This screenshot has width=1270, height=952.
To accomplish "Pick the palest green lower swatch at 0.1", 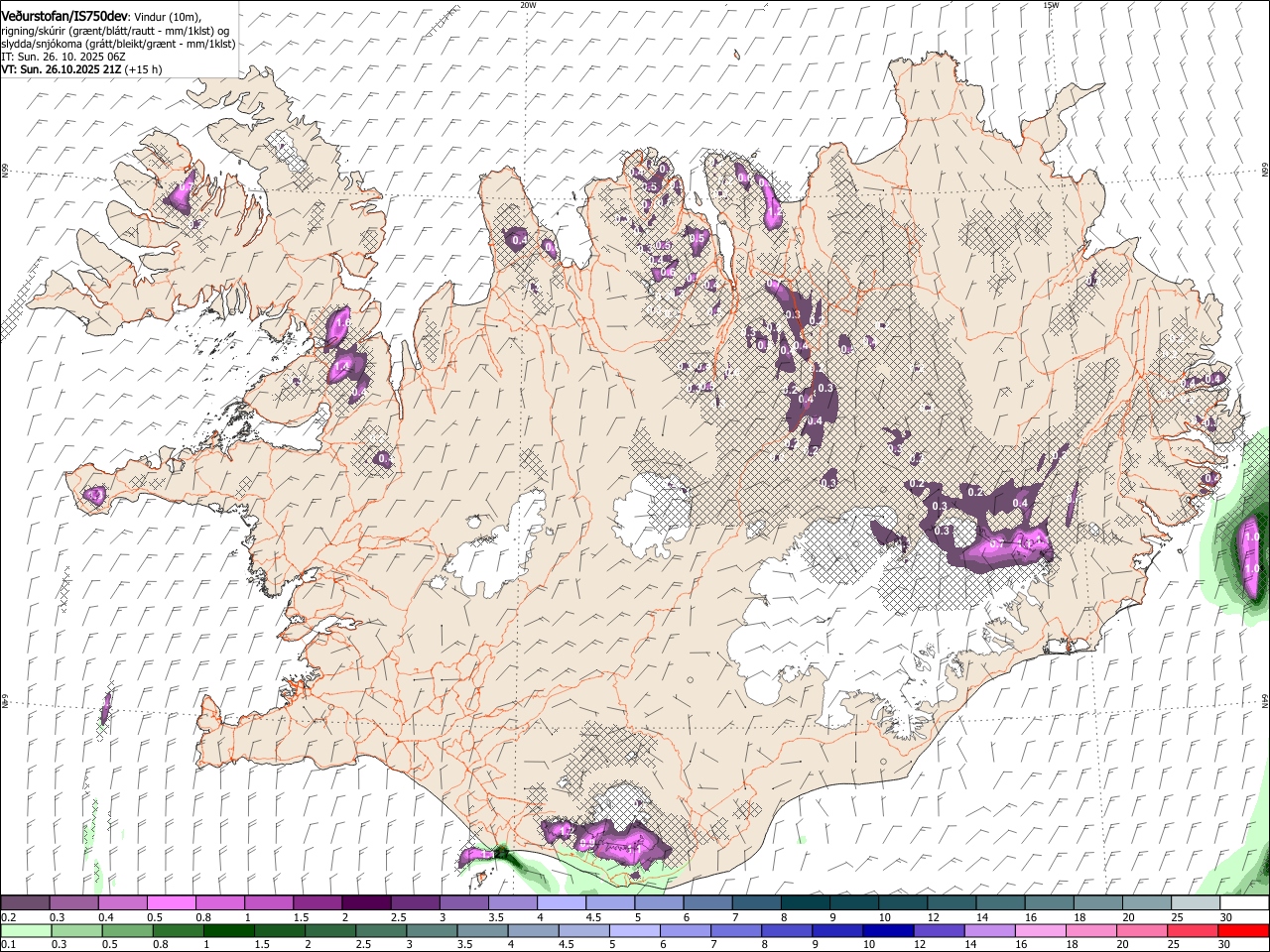I will click(x=27, y=930).
